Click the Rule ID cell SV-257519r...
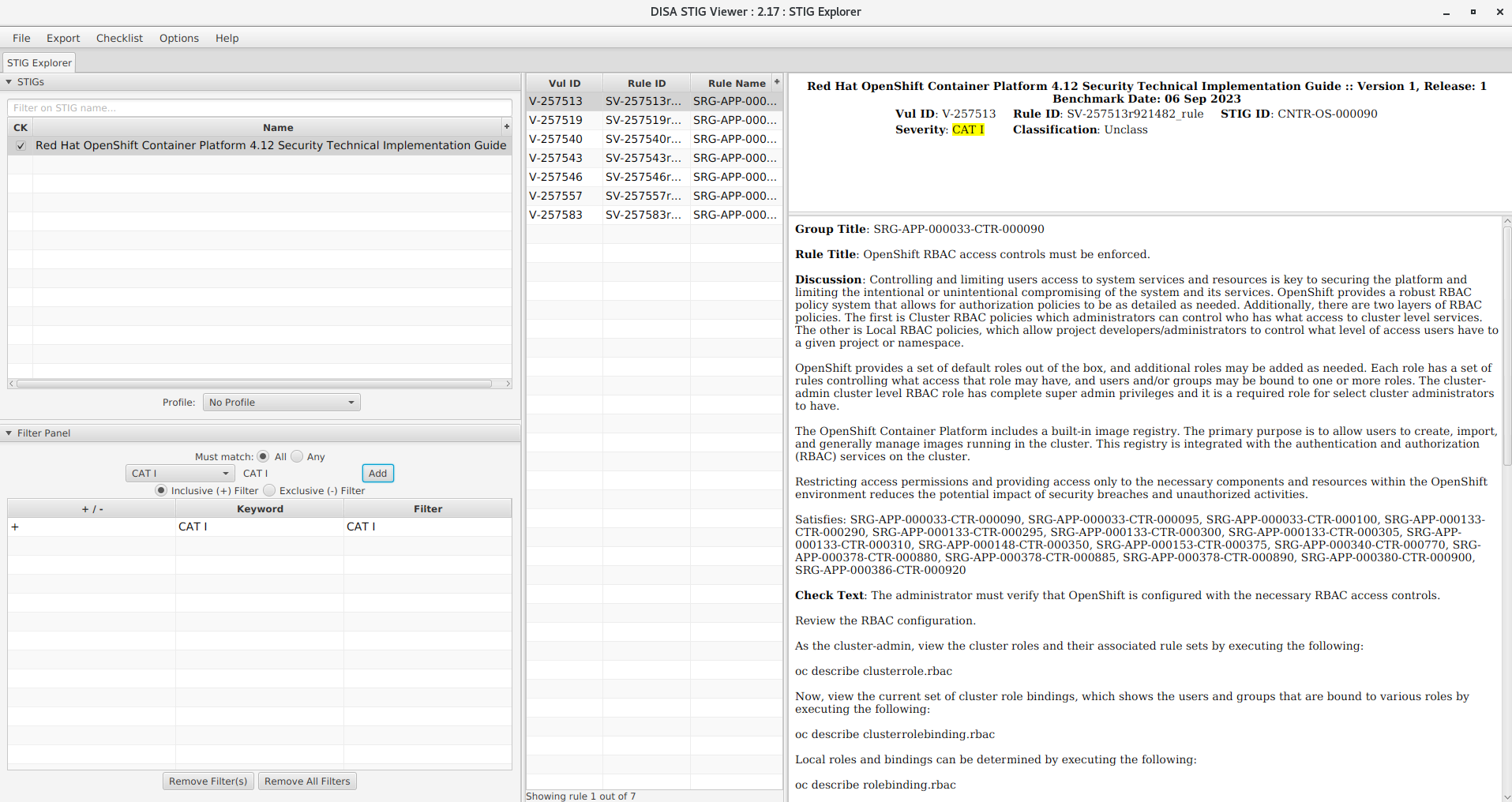 tap(646, 120)
